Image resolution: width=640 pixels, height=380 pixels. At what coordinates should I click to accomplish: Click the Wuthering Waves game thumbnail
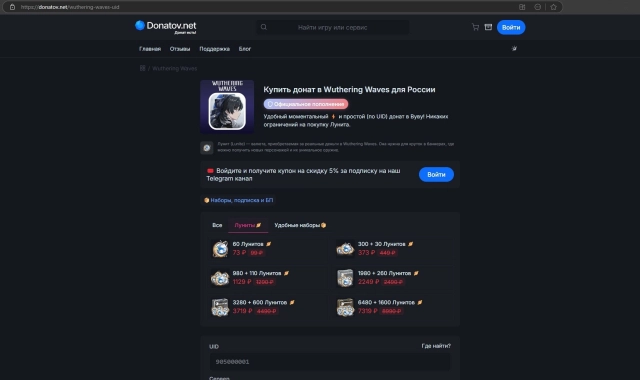tap(227, 107)
